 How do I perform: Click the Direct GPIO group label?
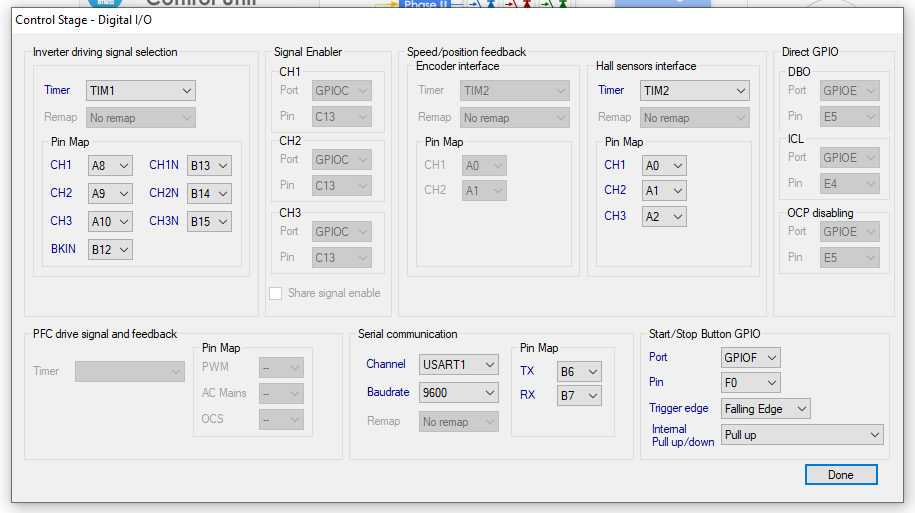(x=810, y=52)
